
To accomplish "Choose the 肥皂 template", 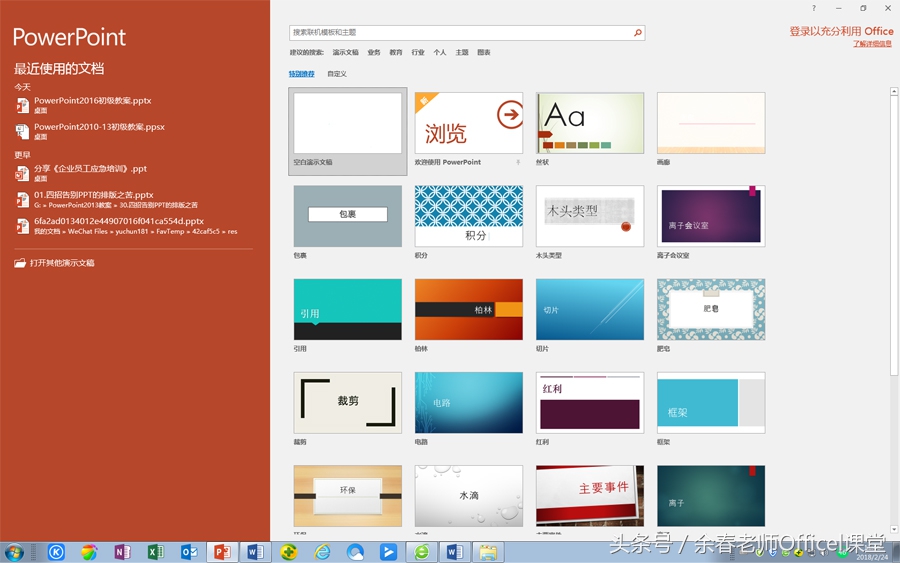I will (x=711, y=309).
